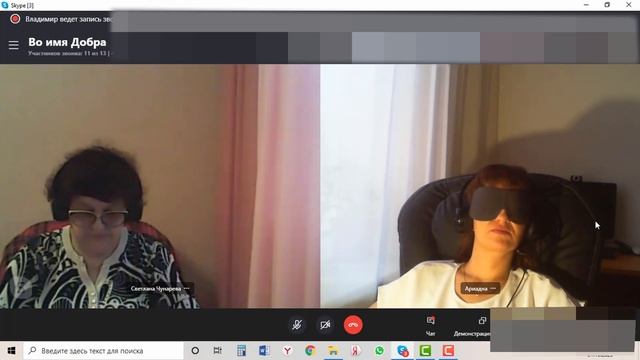This screenshot has height=360, width=640.
Task: Restore down the Skype window
Action: click(x=607, y=5)
